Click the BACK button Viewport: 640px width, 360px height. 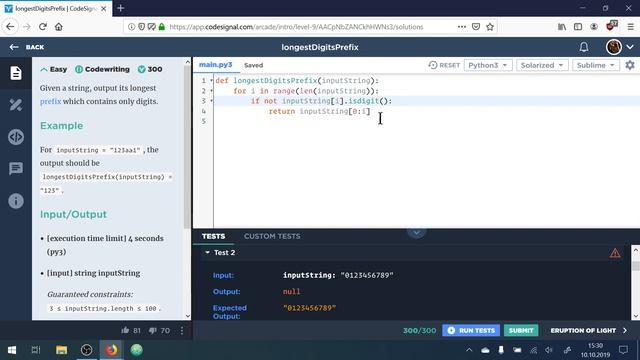click(27, 47)
